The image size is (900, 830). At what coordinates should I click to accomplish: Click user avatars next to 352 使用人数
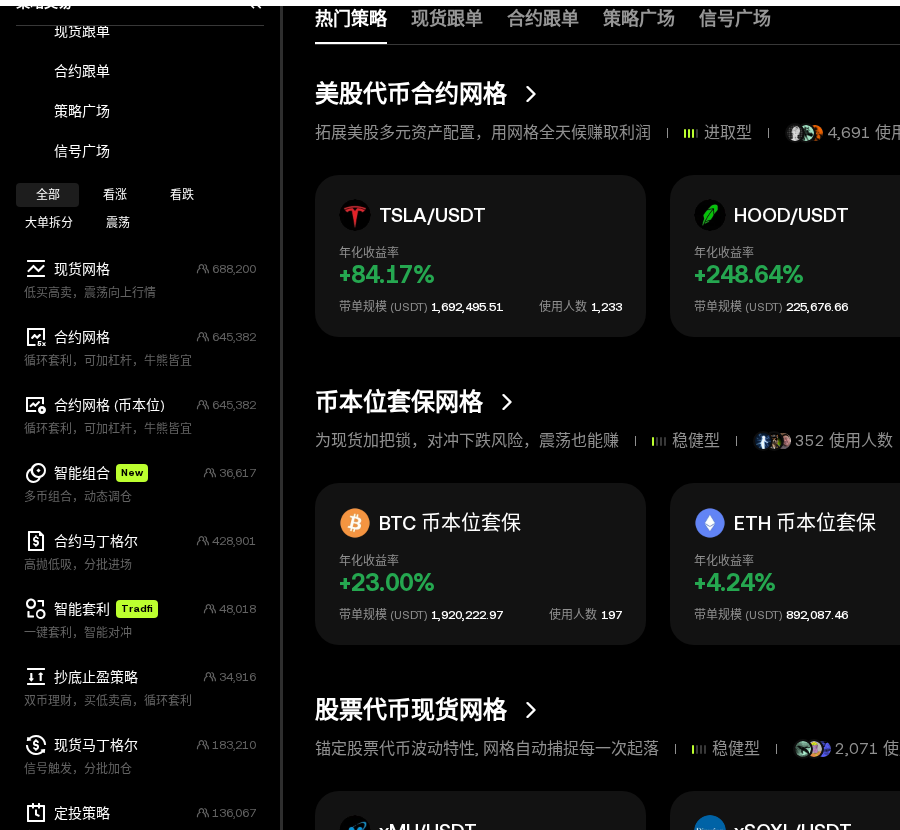pyautogui.click(x=772, y=441)
